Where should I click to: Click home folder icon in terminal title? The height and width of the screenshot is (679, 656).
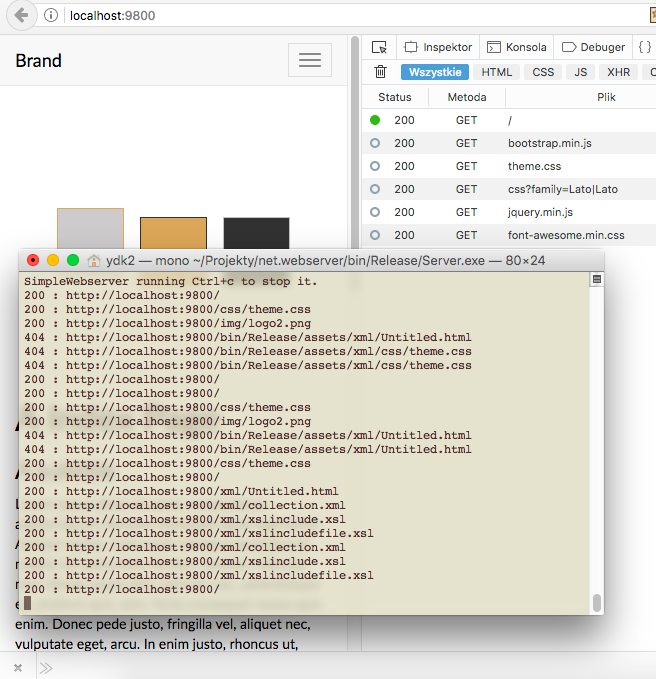[94, 260]
